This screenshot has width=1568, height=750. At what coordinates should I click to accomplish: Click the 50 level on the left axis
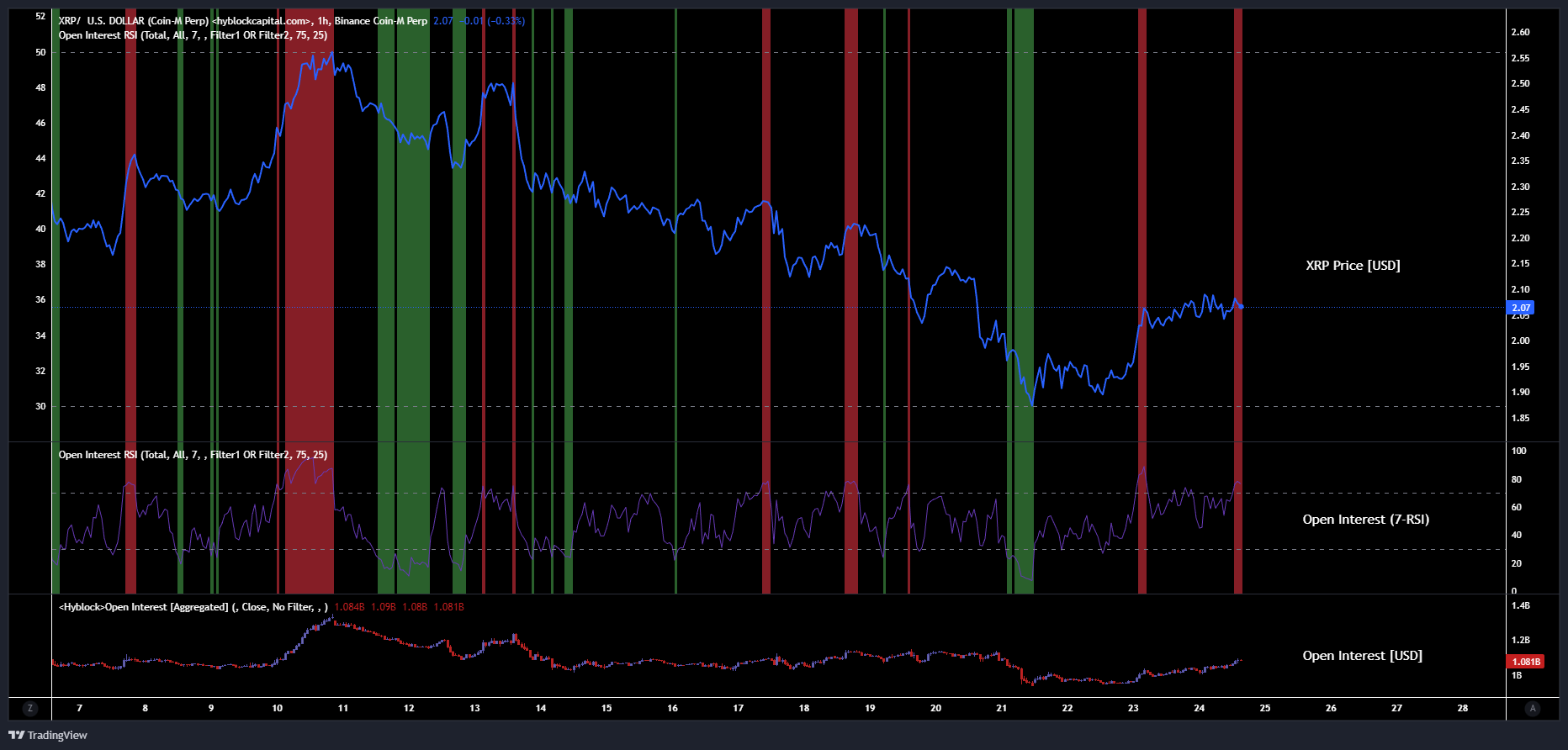pyautogui.click(x=40, y=52)
